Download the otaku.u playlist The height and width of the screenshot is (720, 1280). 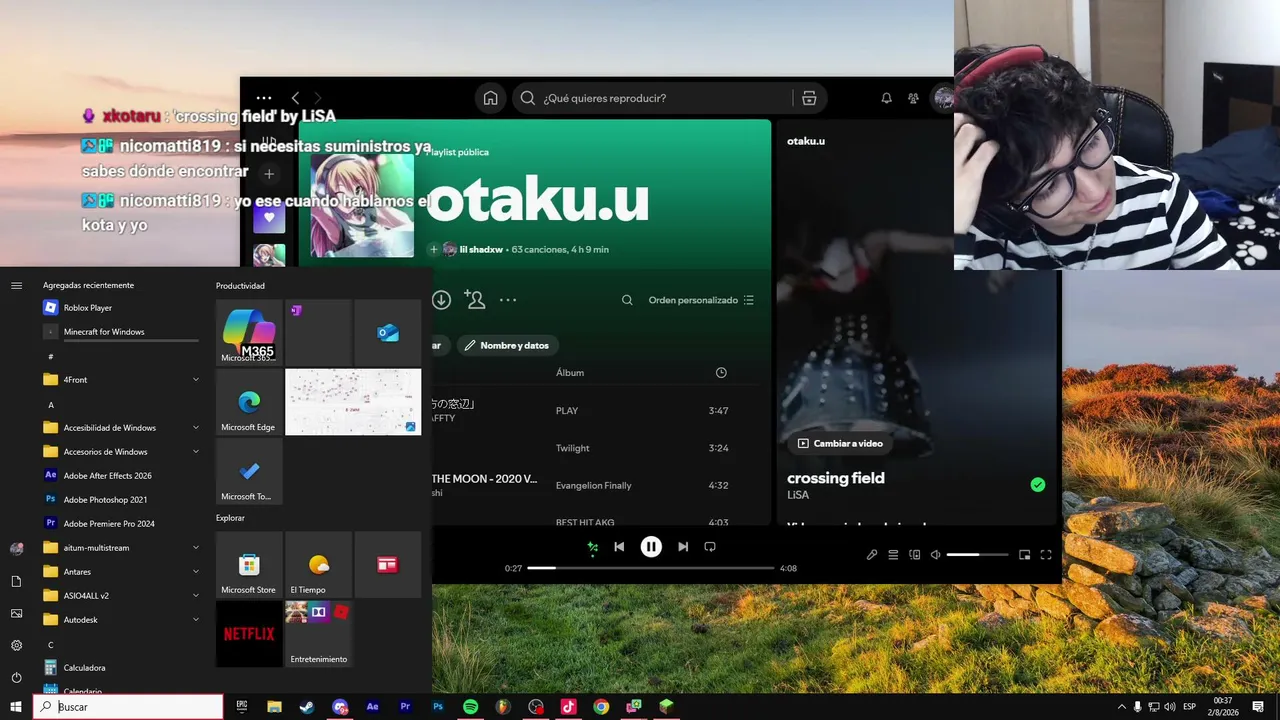441,300
